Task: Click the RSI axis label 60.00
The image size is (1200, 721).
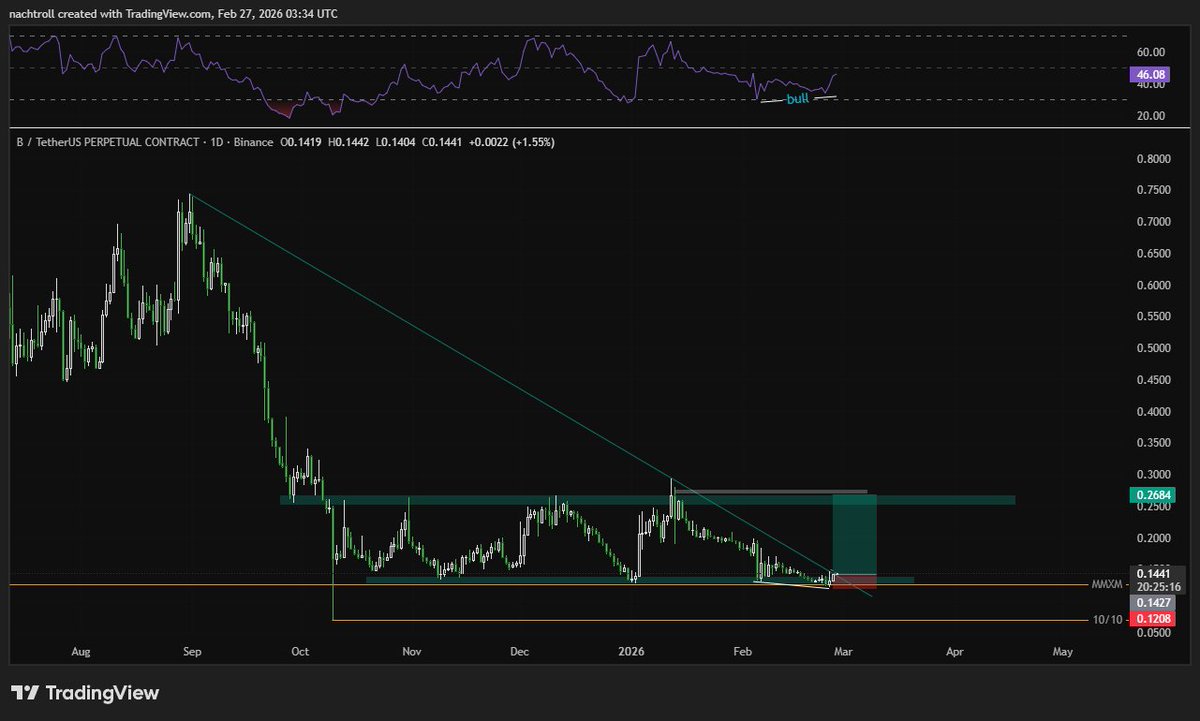Action: [1149, 52]
